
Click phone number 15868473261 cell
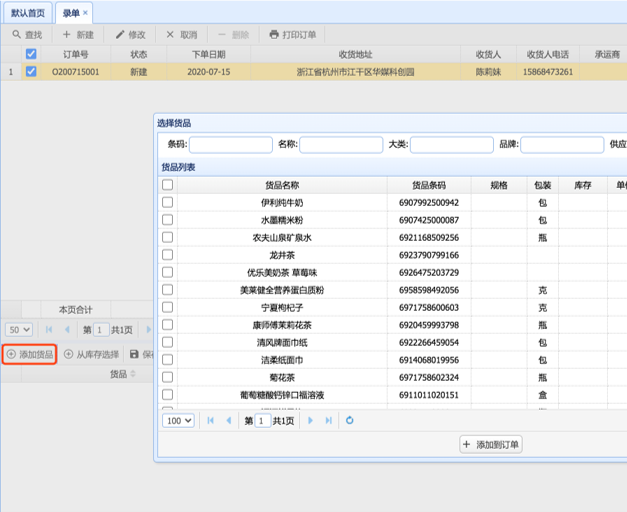tap(548, 72)
